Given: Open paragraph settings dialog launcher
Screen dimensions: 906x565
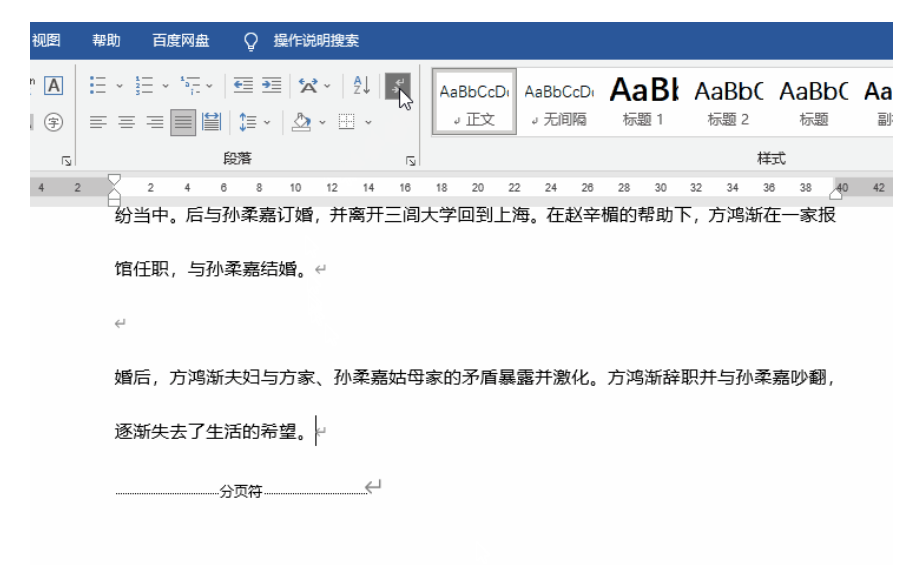Looking at the screenshot, I should pyautogui.click(x=410, y=160).
